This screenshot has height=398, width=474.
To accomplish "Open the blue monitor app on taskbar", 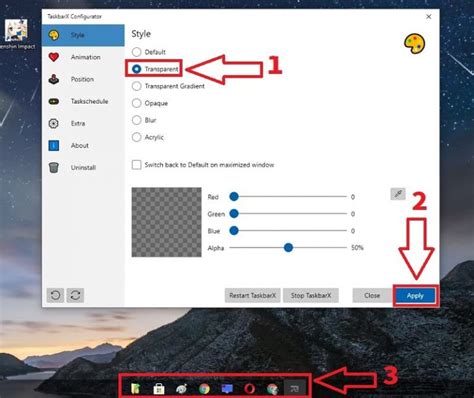I will tap(227, 389).
